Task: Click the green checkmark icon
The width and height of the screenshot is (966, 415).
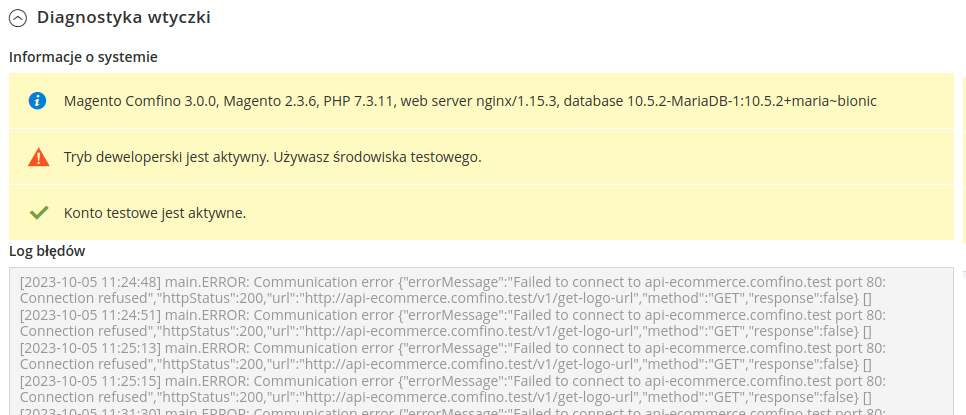Action: point(38,213)
